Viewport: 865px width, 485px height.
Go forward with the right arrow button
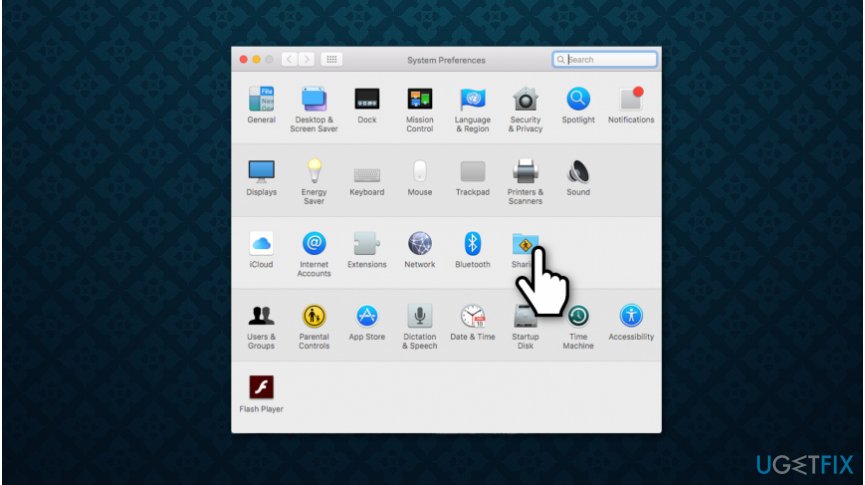click(x=307, y=60)
